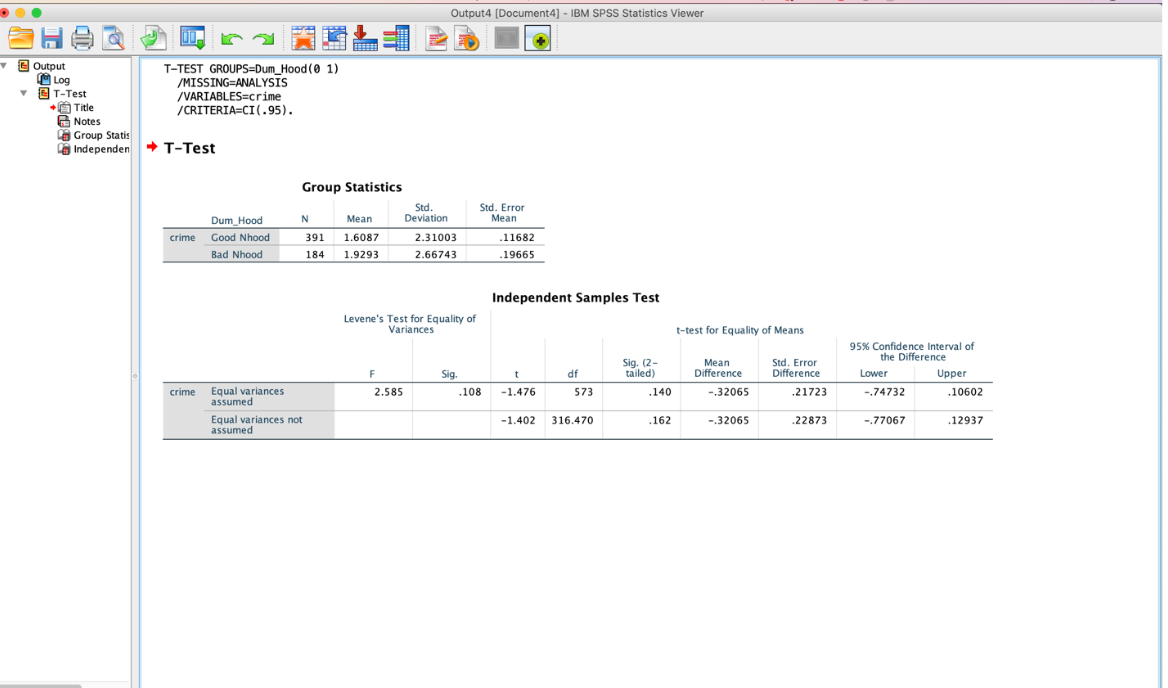Image resolution: width=1168 pixels, height=688 pixels.
Task: Click the T-Test heading in the viewer
Action: click(189, 148)
